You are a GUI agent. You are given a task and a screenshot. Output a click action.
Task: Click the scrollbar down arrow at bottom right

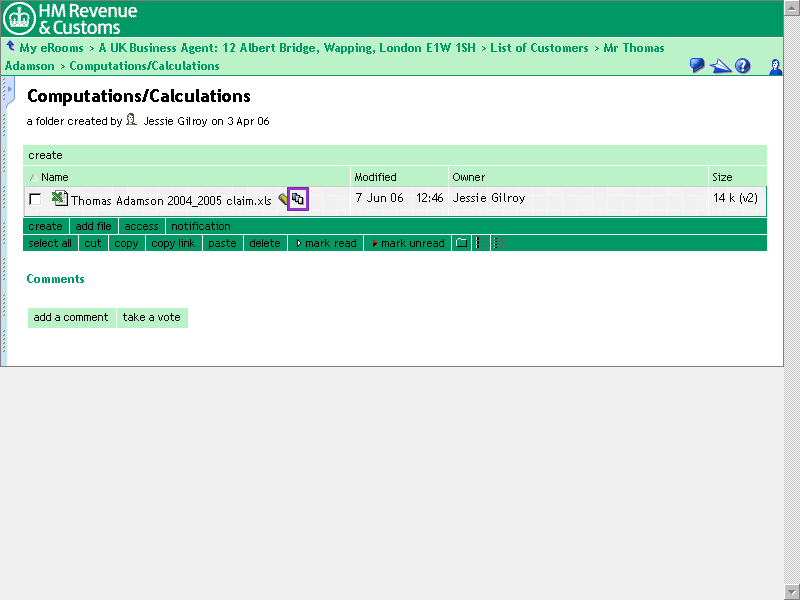click(791, 589)
